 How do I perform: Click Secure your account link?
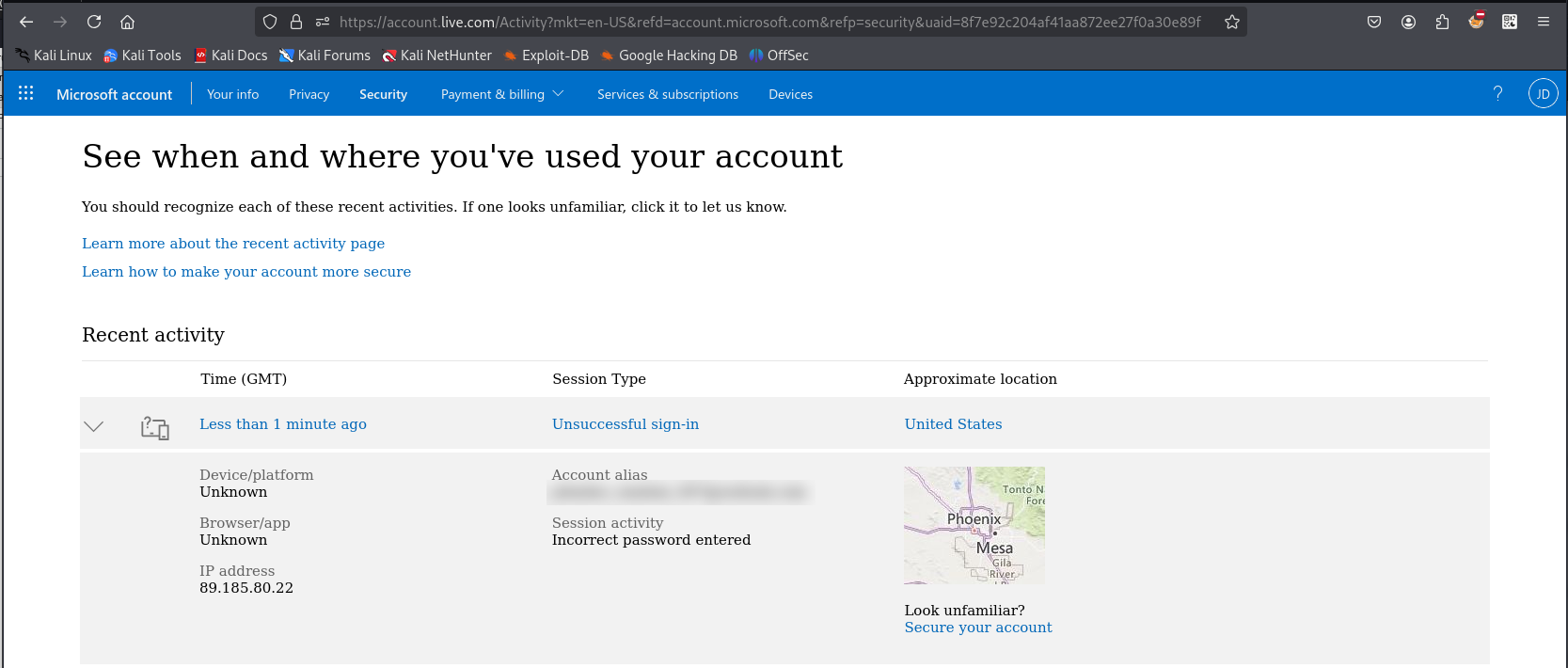pos(978,628)
